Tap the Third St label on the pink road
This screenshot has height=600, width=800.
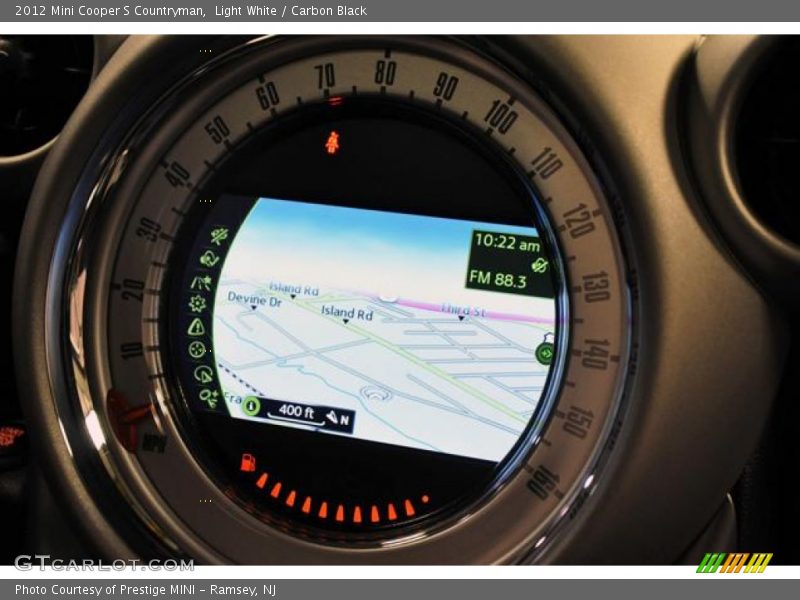[x=463, y=310]
